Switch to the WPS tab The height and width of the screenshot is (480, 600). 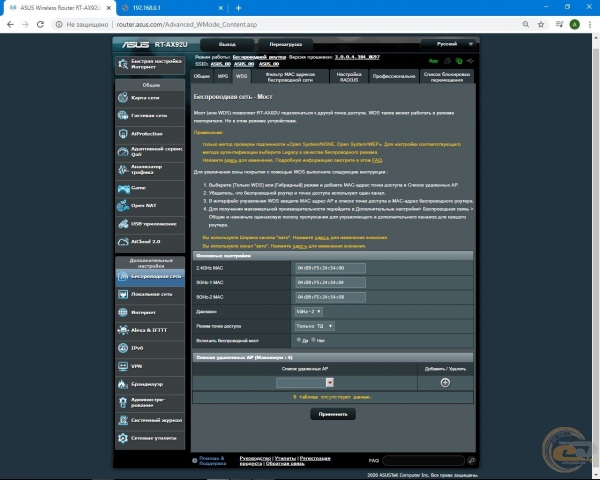pyautogui.click(x=223, y=77)
